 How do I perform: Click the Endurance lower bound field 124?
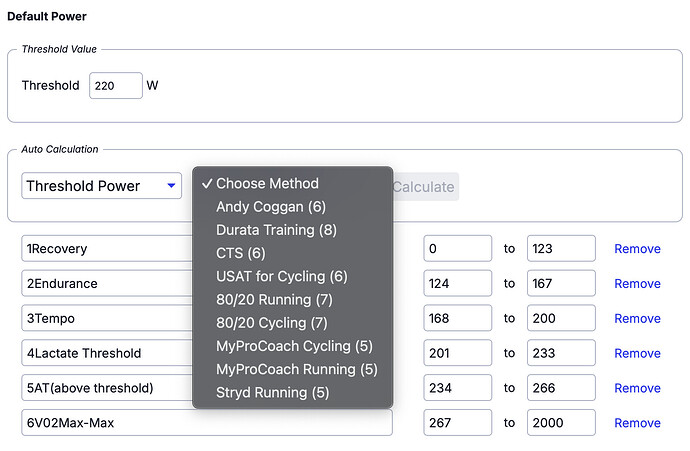(458, 283)
